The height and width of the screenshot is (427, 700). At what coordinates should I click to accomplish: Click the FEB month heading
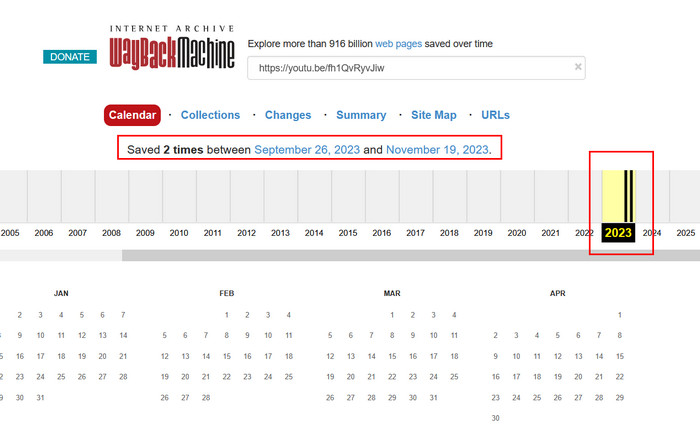[x=227, y=293]
